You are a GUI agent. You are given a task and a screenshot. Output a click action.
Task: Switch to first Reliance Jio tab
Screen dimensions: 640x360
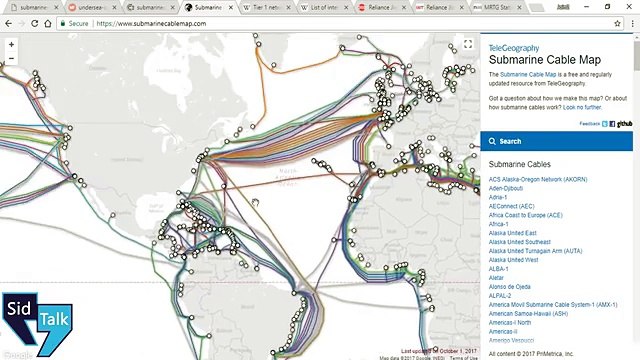pyautogui.click(x=382, y=7)
